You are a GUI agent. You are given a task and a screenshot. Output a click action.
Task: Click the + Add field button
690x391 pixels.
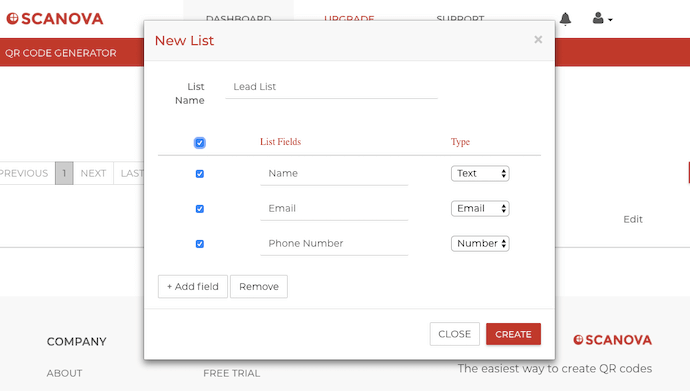click(193, 286)
